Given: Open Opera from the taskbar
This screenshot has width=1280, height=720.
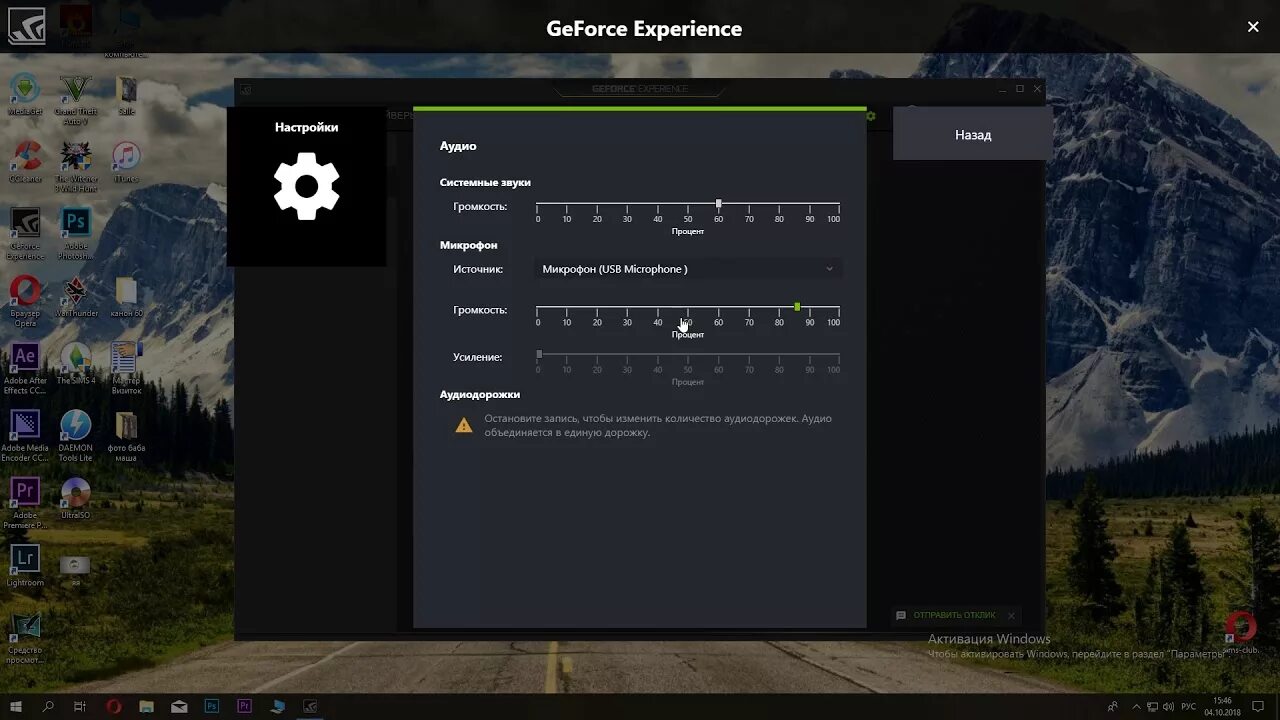Looking at the screenshot, I should pyautogui.click(x=114, y=706).
